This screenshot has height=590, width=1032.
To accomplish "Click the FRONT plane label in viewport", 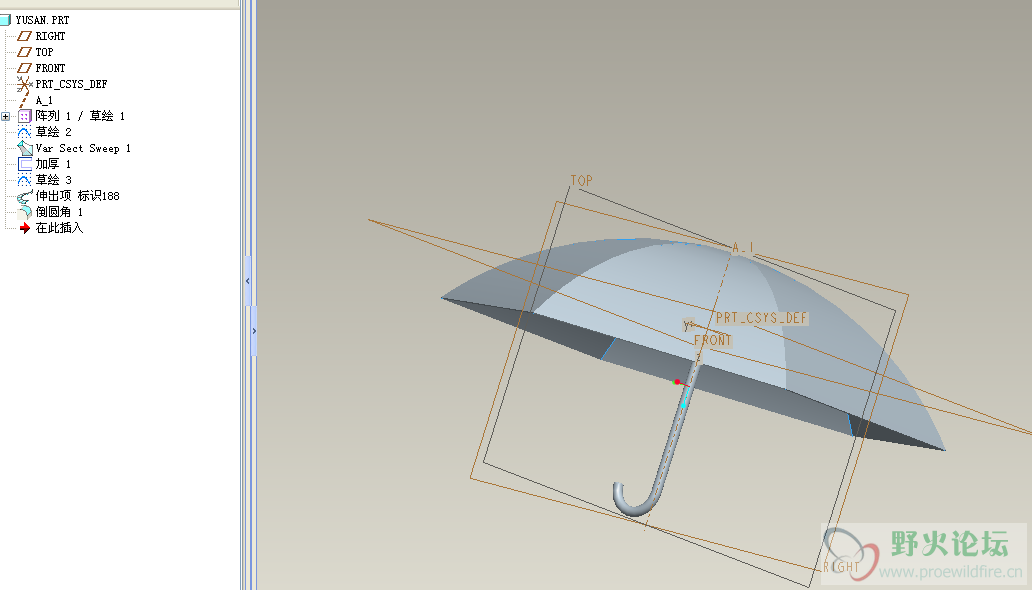I will click(x=712, y=340).
